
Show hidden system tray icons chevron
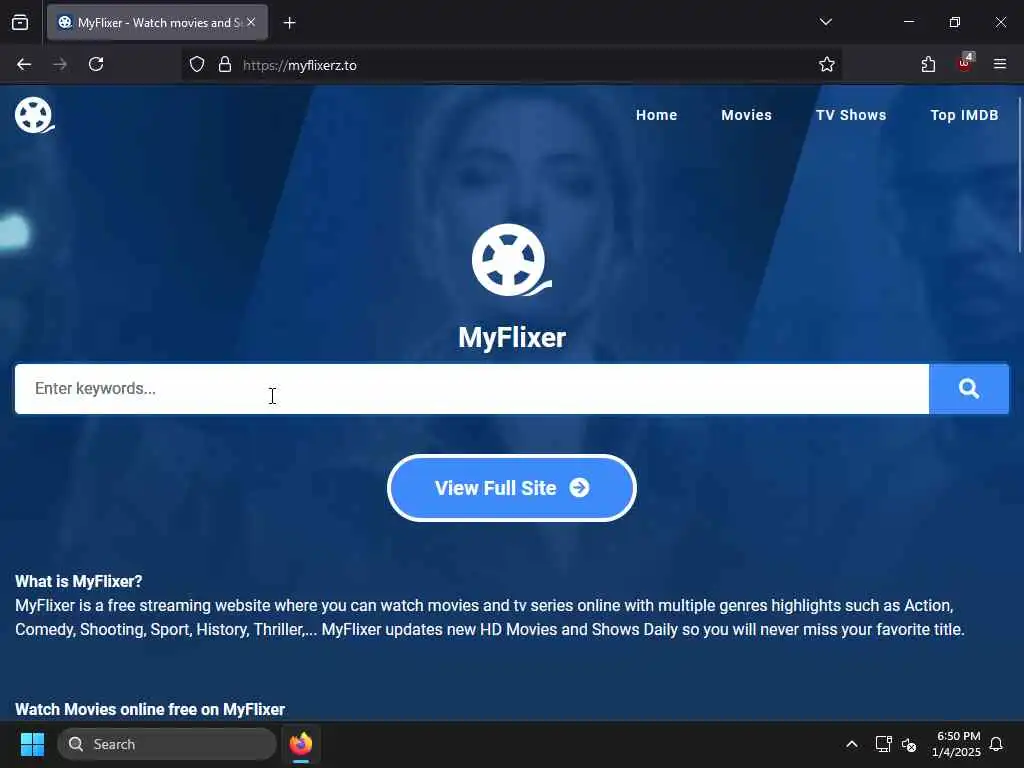[852, 744]
